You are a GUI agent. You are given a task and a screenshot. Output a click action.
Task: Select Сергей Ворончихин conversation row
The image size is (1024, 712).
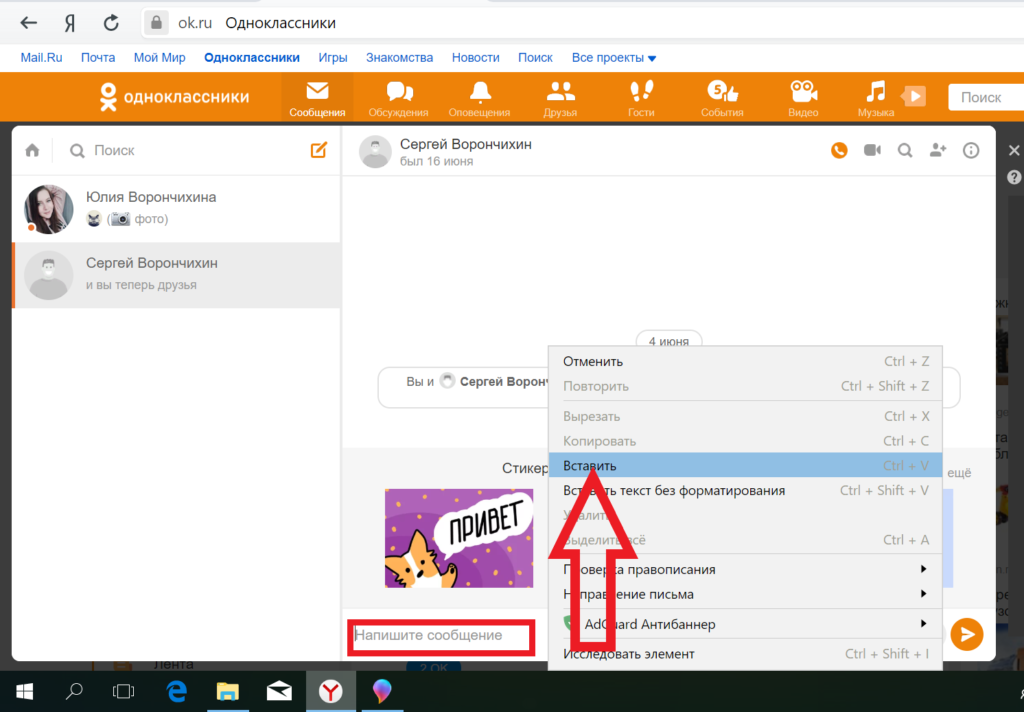176,275
